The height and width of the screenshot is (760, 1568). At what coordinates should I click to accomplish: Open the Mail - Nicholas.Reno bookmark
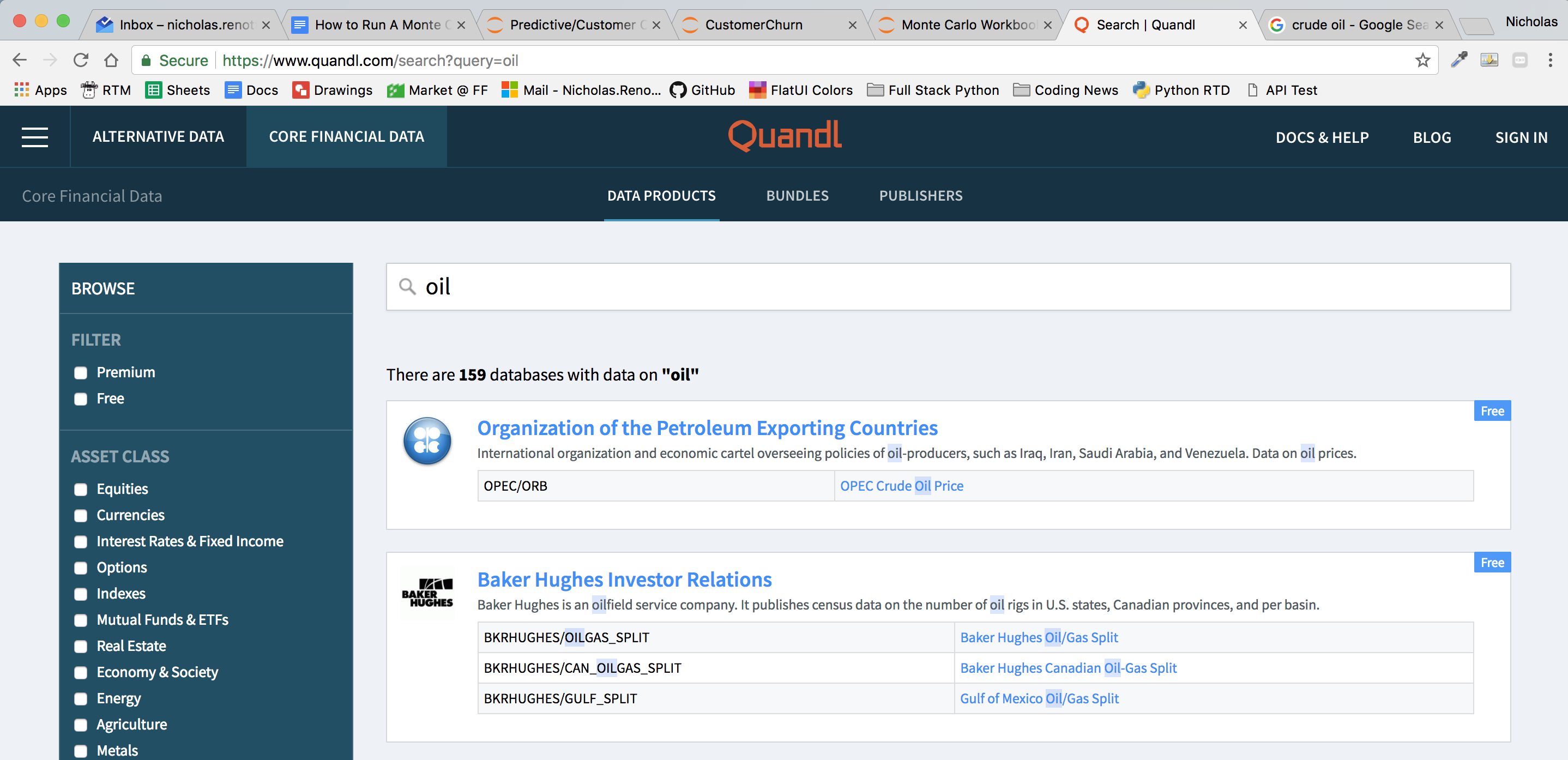point(581,90)
